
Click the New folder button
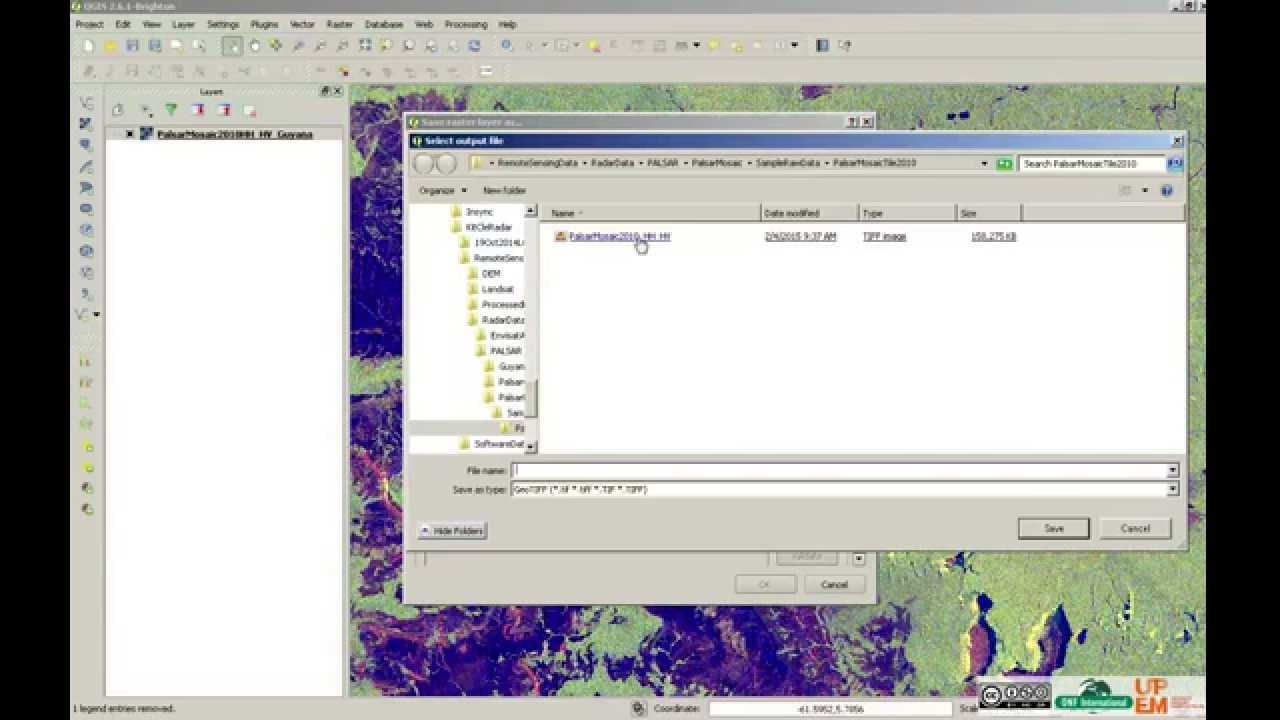point(505,190)
